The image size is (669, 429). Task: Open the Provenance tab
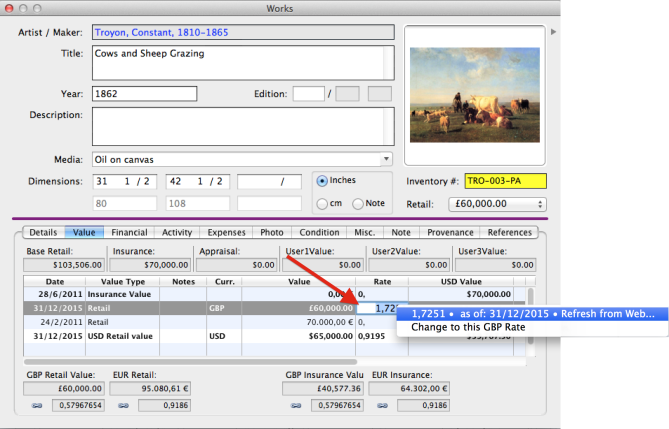pyautogui.click(x=449, y=232)
